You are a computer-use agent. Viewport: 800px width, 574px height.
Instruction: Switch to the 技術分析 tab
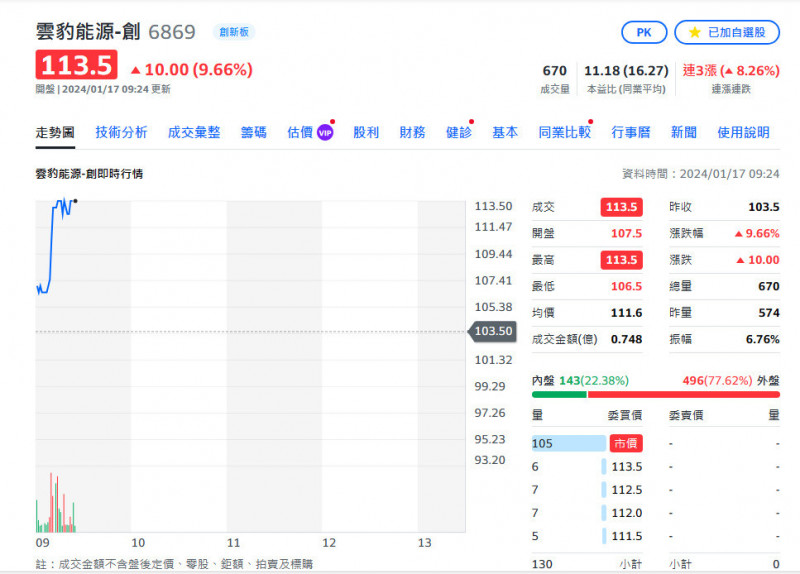121,133
